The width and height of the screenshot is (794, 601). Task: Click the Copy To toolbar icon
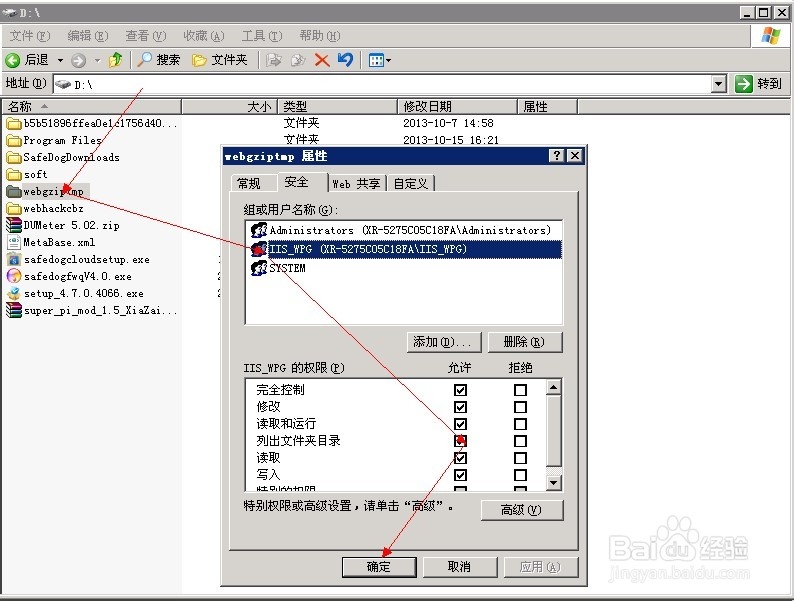298,60
